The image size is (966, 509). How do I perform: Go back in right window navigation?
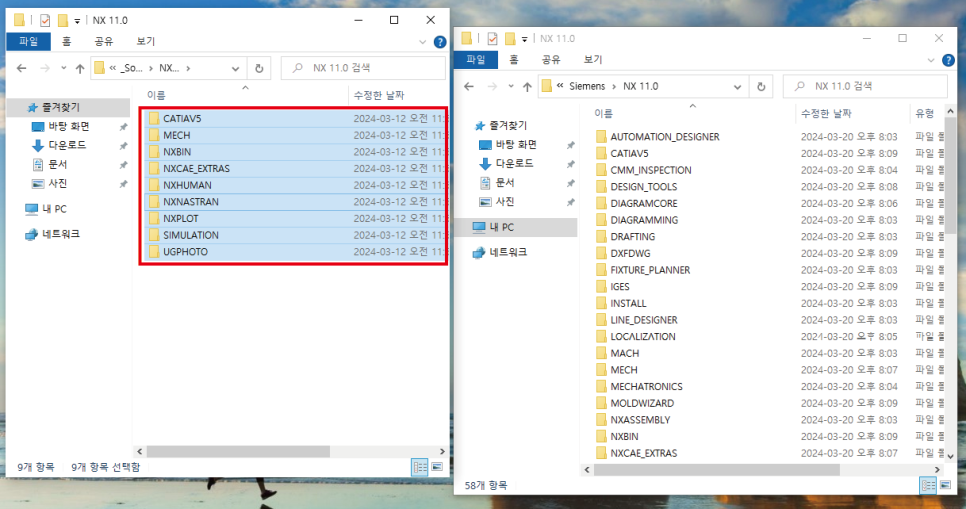point(469,87)
